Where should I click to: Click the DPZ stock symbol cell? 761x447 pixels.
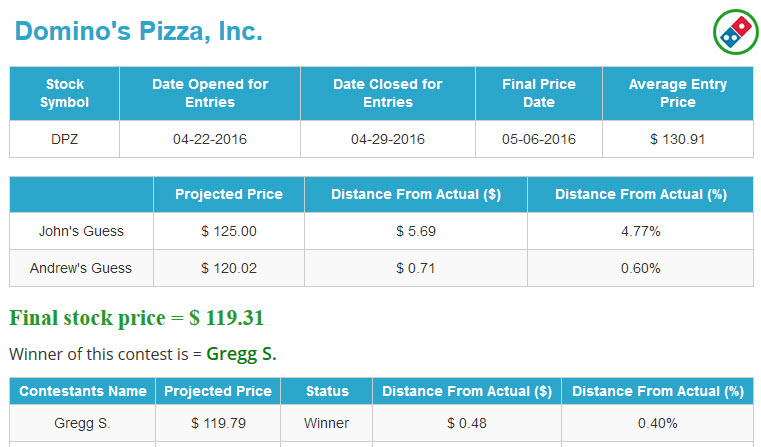[65, 139]
